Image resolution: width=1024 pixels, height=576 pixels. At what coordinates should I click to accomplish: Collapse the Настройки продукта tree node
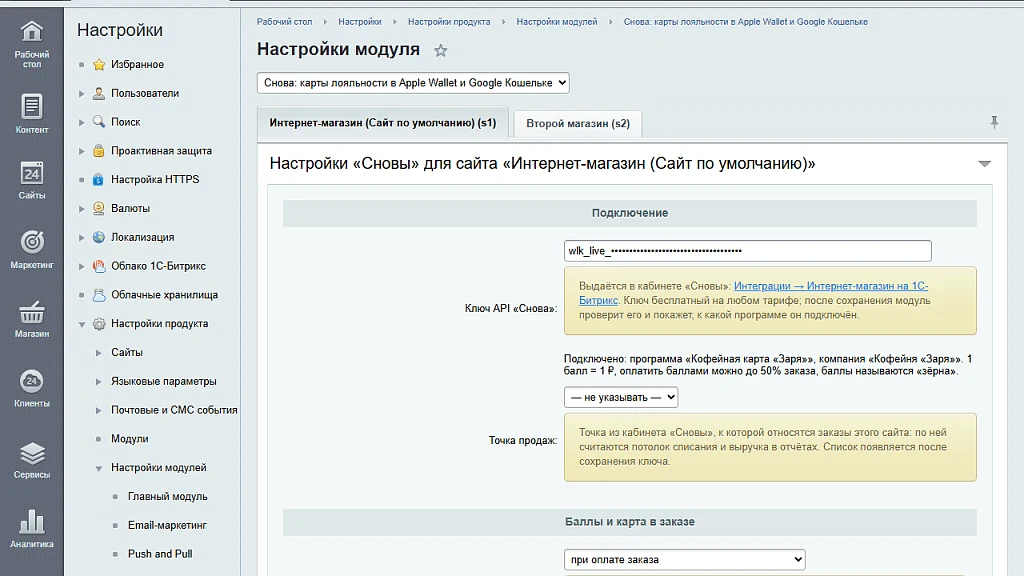[82, 324]
